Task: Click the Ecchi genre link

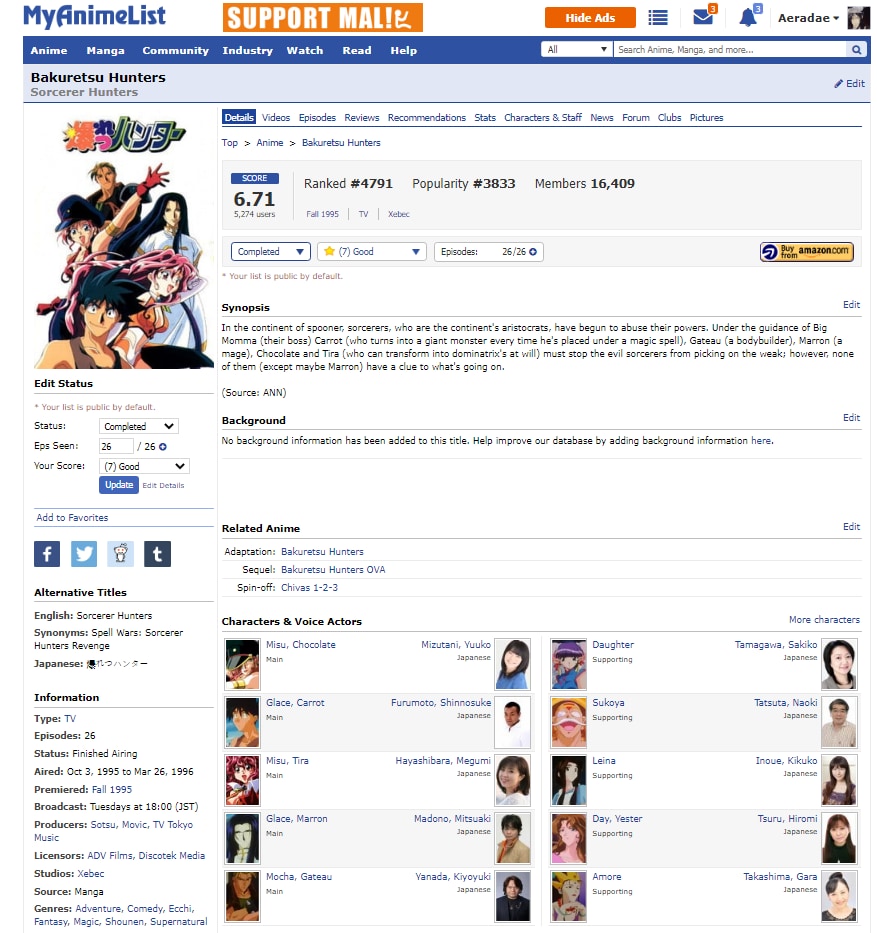Action: coord(180,909)
